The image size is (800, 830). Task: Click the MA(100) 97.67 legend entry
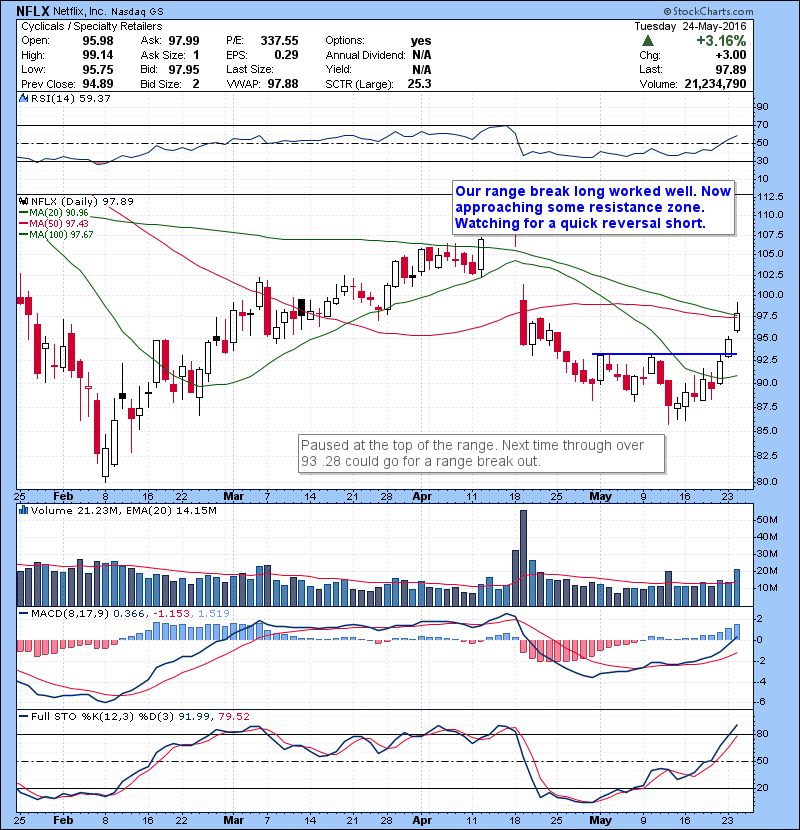pyautogui.click(x=56, y=234)
